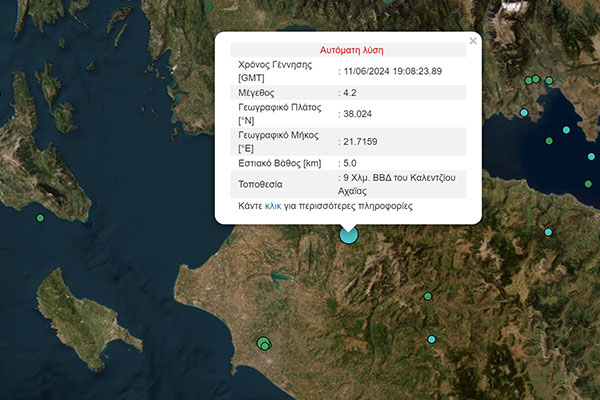Click the large cyan epicenter marker below the popup
Screen dimensions: 600x400
[348, 234]
